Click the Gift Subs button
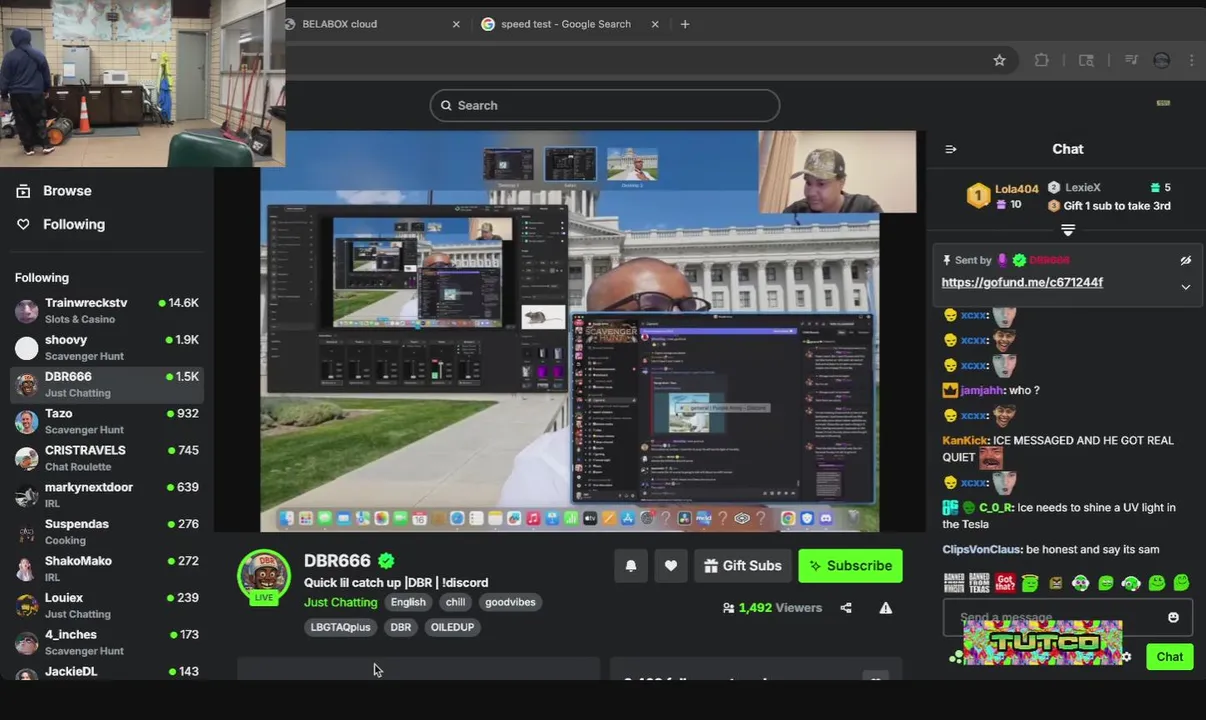 743,566
